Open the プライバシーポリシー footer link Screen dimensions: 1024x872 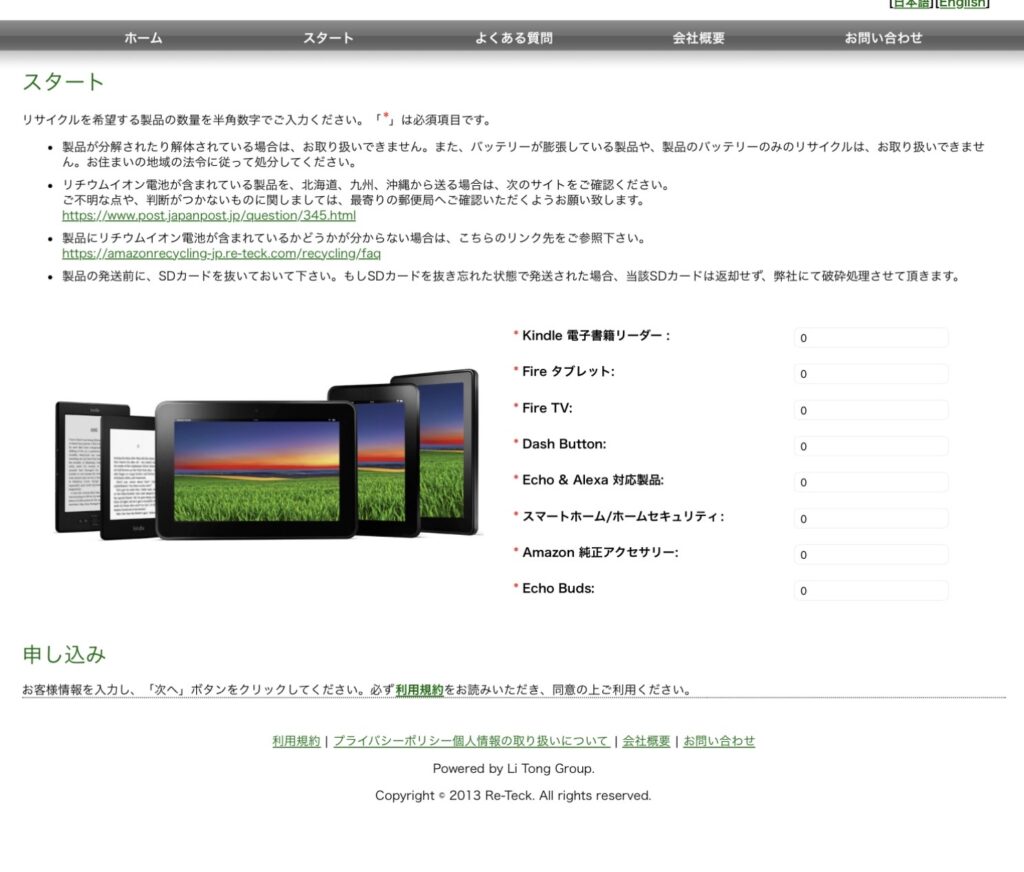click(x=470, y=741)
